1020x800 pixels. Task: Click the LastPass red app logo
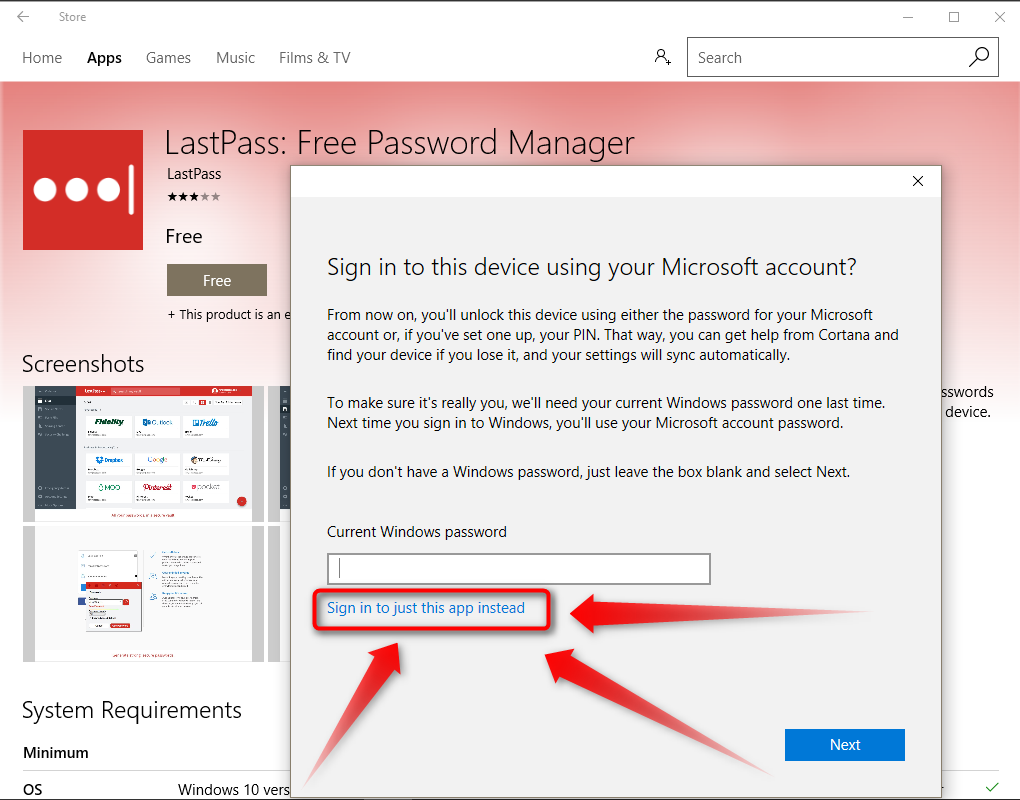(x=83, y=189)
